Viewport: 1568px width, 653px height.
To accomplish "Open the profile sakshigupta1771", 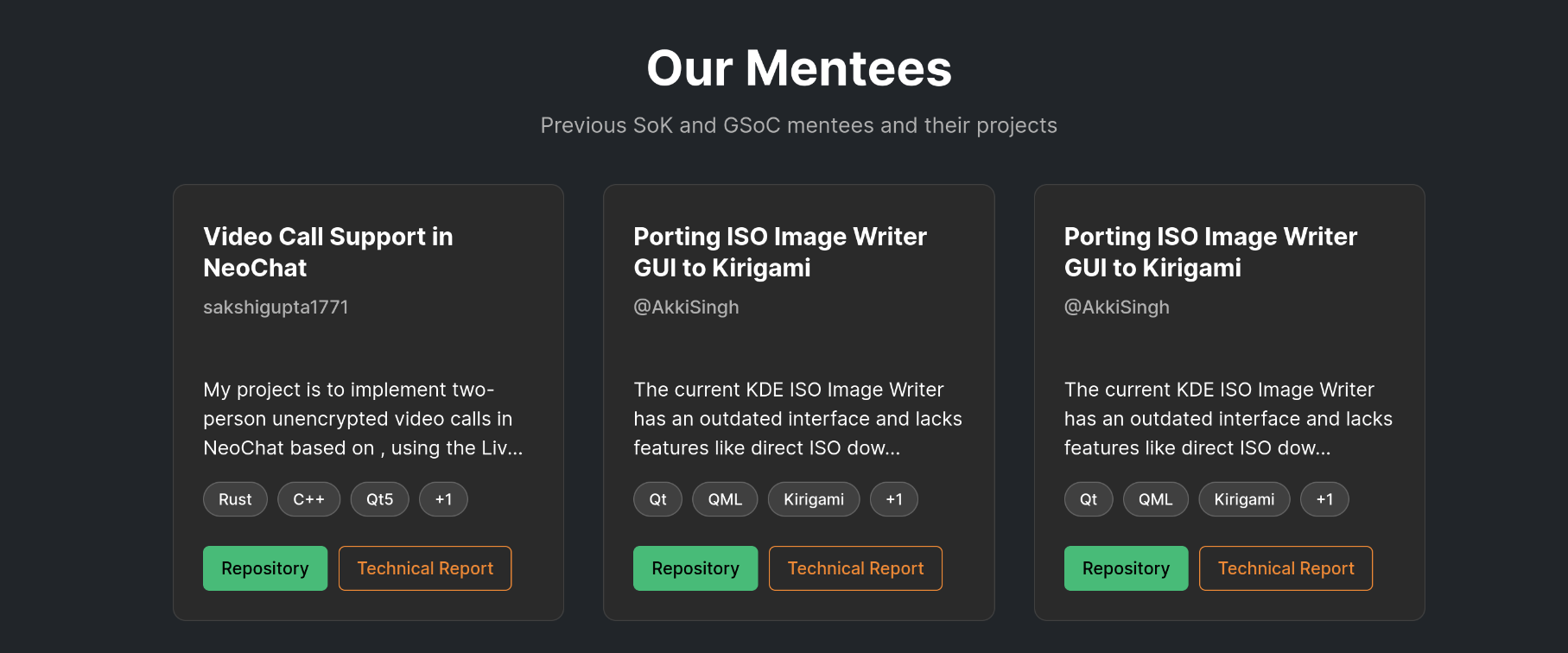I will tap(275, 307).
